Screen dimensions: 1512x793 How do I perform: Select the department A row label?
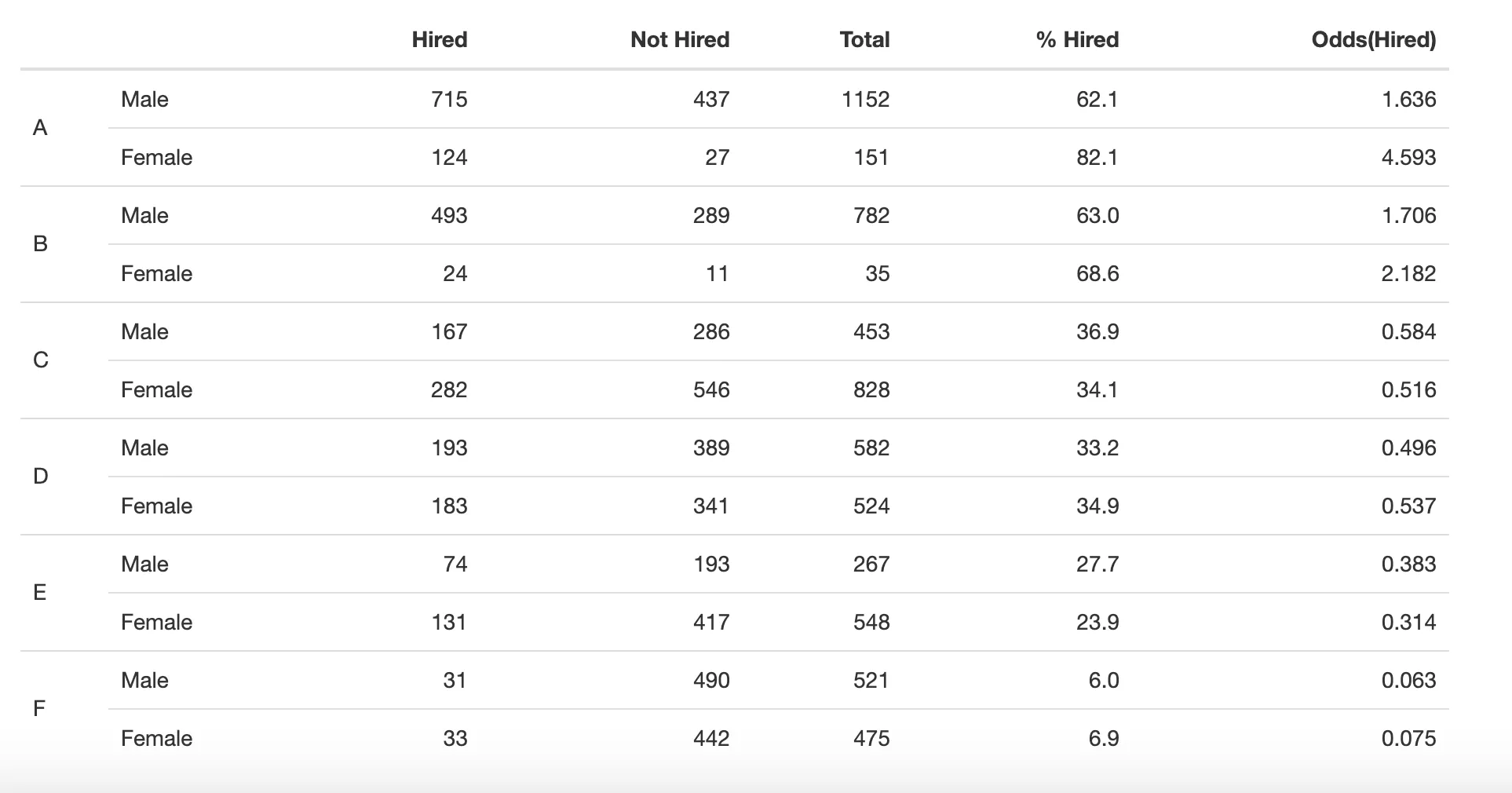pyautogui.click(x=40, y=128)
